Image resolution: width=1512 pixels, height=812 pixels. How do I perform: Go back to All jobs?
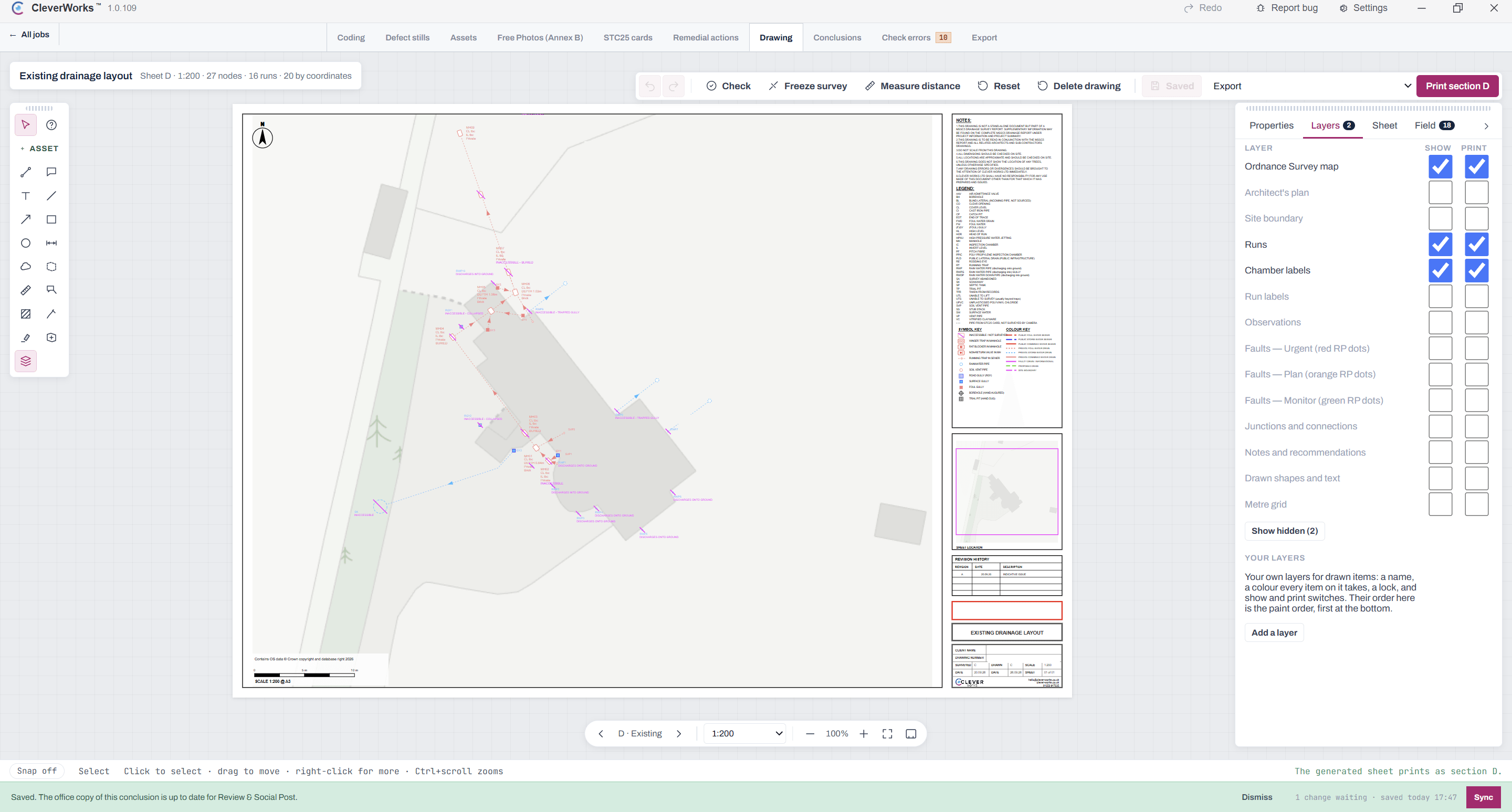(x=29, y=35)
